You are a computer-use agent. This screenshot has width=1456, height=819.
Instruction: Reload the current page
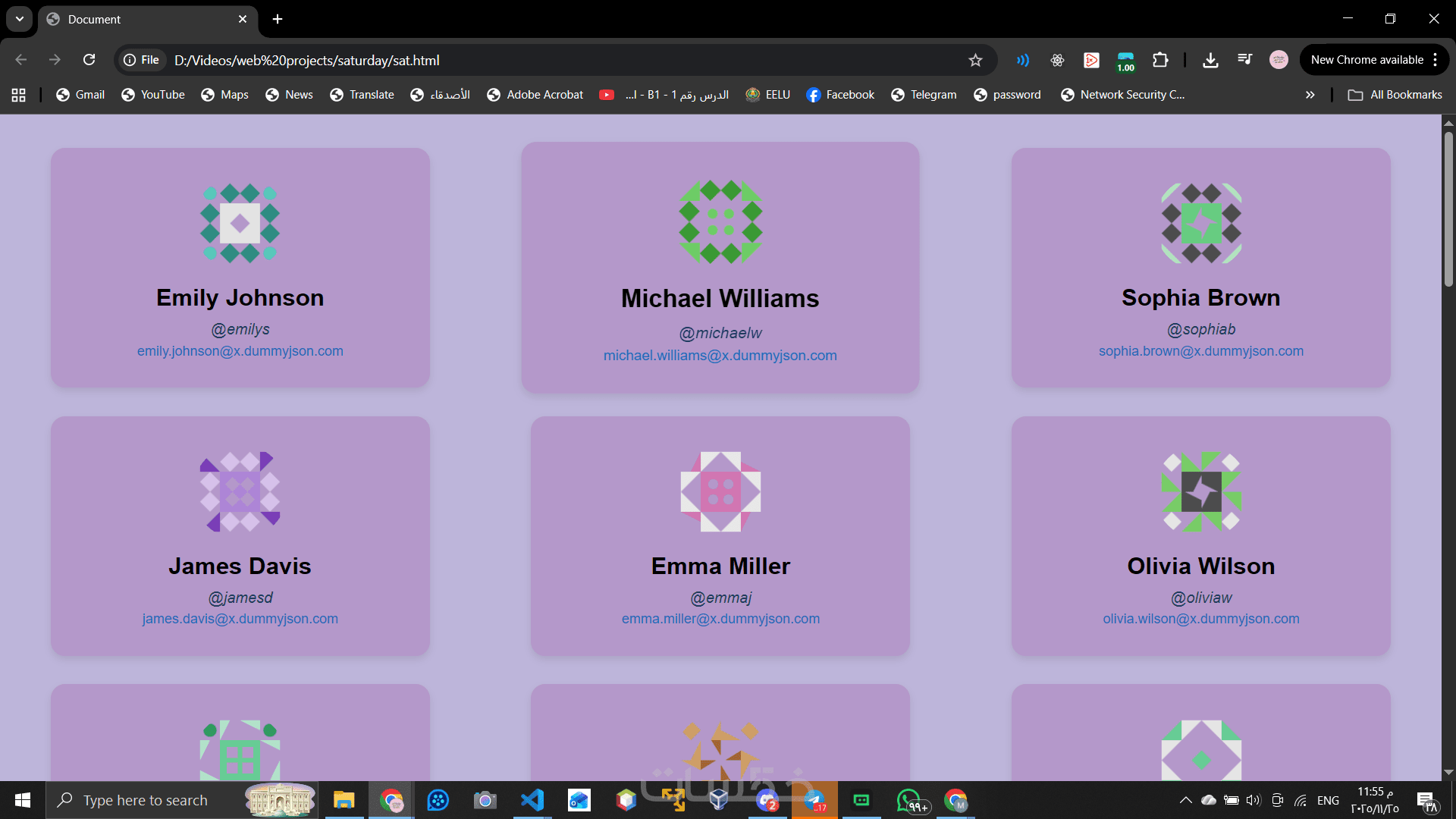pyautogui.click(x=89, y=60)
